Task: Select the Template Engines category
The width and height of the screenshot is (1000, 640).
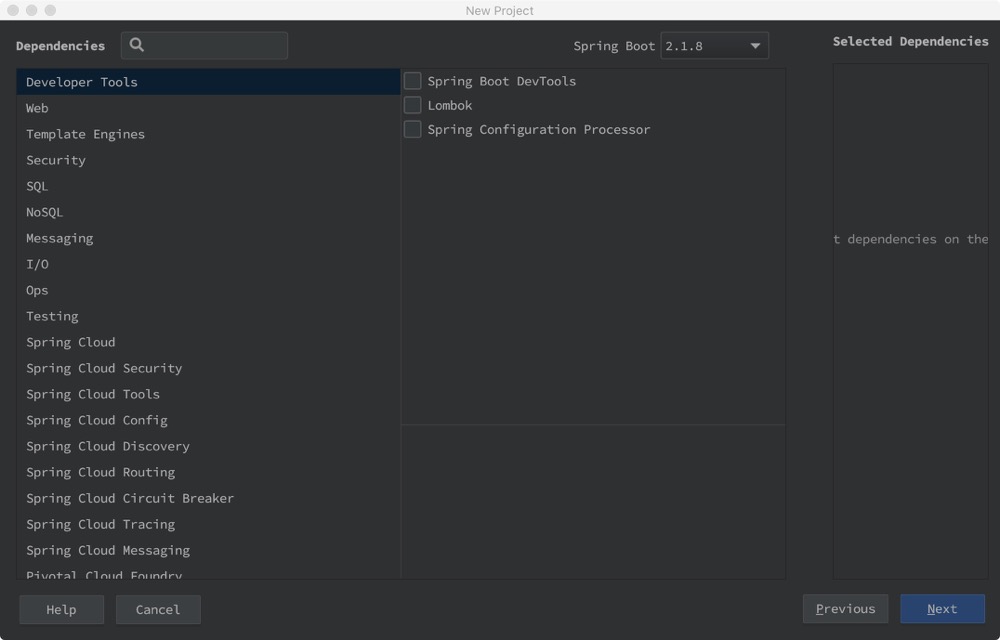Action: [x=85, y=134]
